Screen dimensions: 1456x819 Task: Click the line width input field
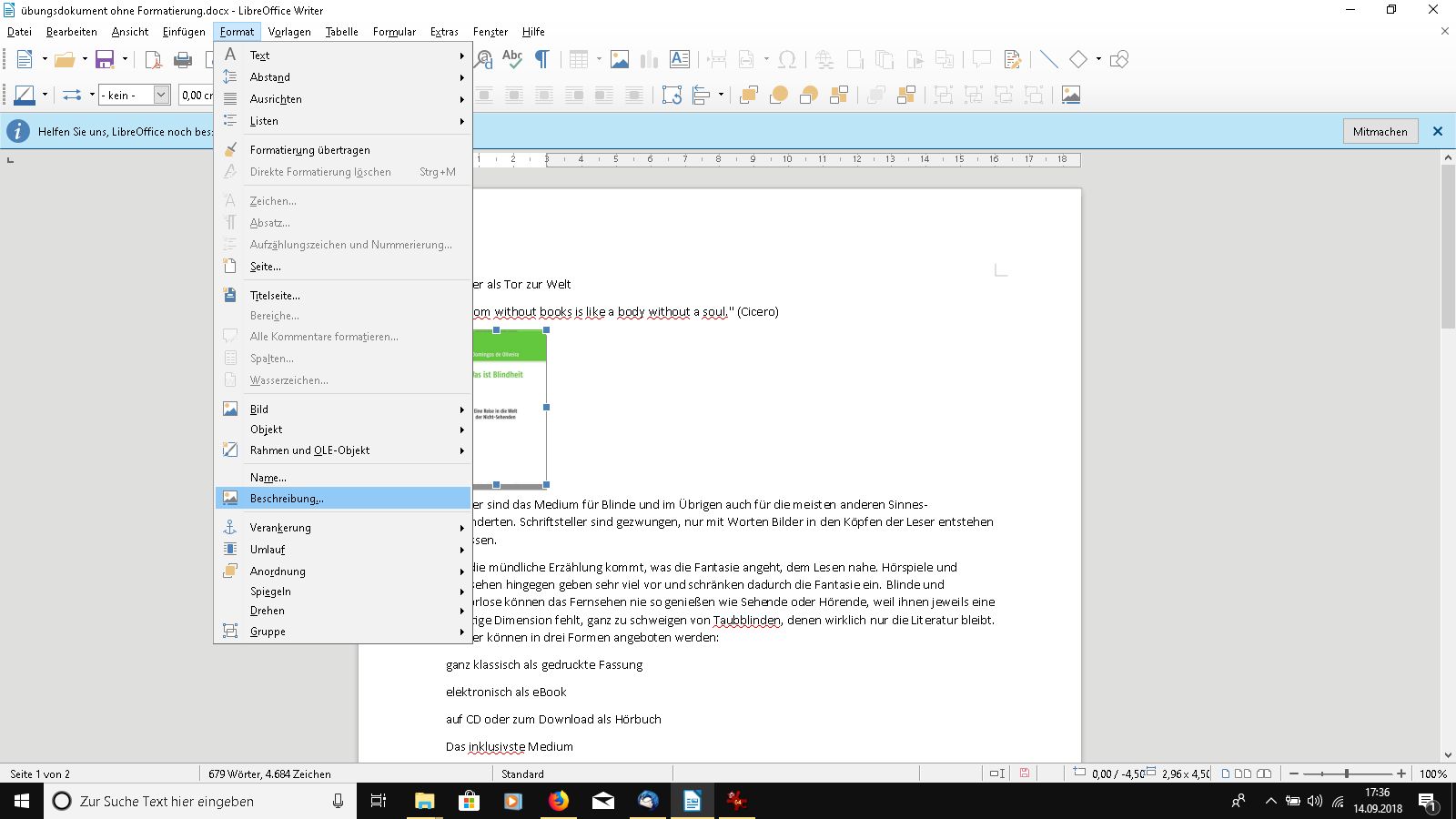(x=196, y=96)
